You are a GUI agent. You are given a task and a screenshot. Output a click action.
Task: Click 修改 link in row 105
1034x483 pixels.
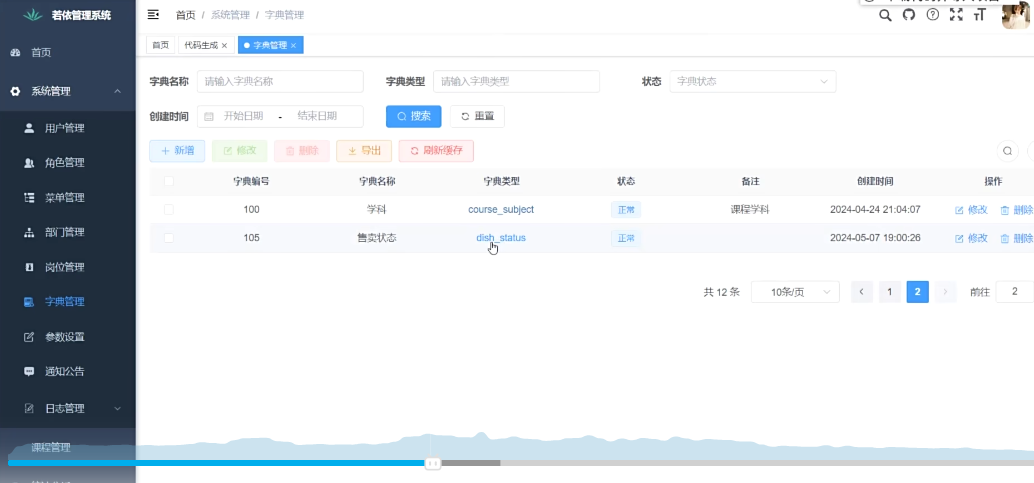click(x=971, y=239)
